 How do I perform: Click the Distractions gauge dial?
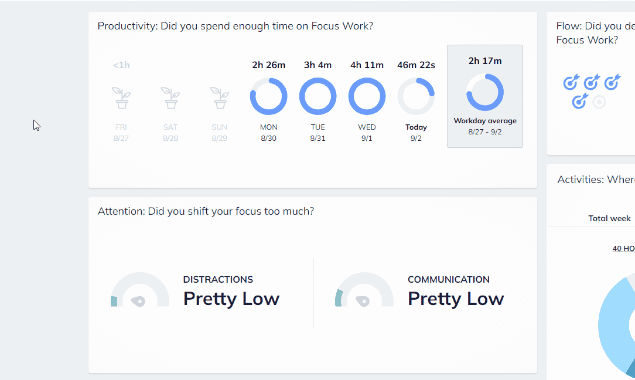pyautogui.click(x=140, y=290)
